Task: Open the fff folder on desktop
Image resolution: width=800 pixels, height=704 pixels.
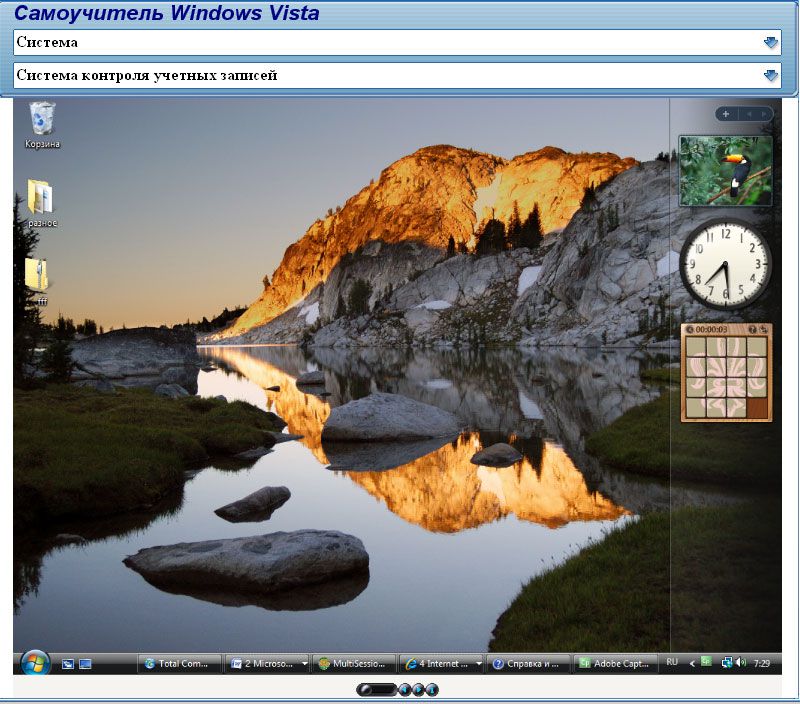Action: [x=37, y=275]
